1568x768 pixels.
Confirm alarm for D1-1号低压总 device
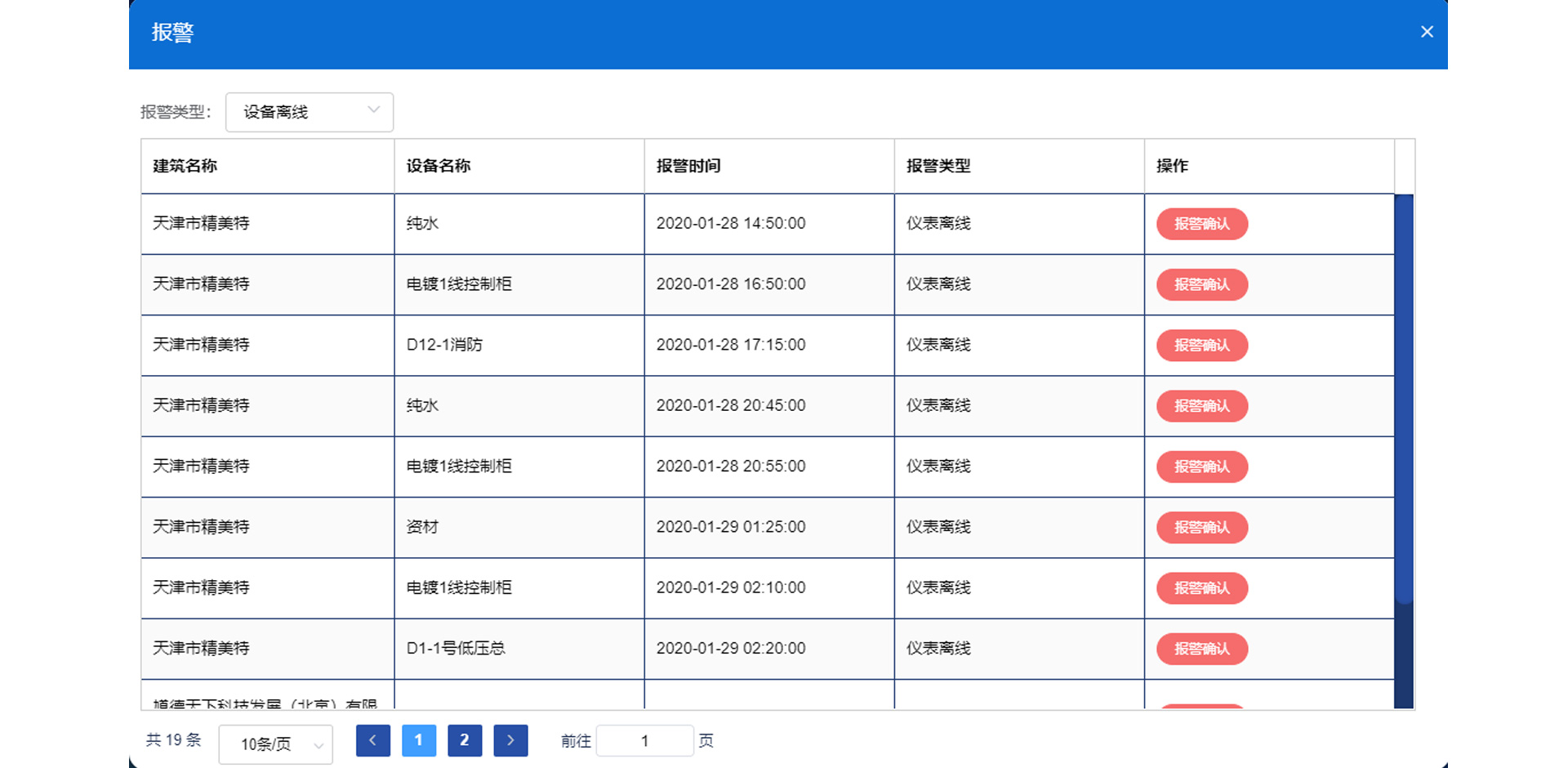click(1202, 649)
